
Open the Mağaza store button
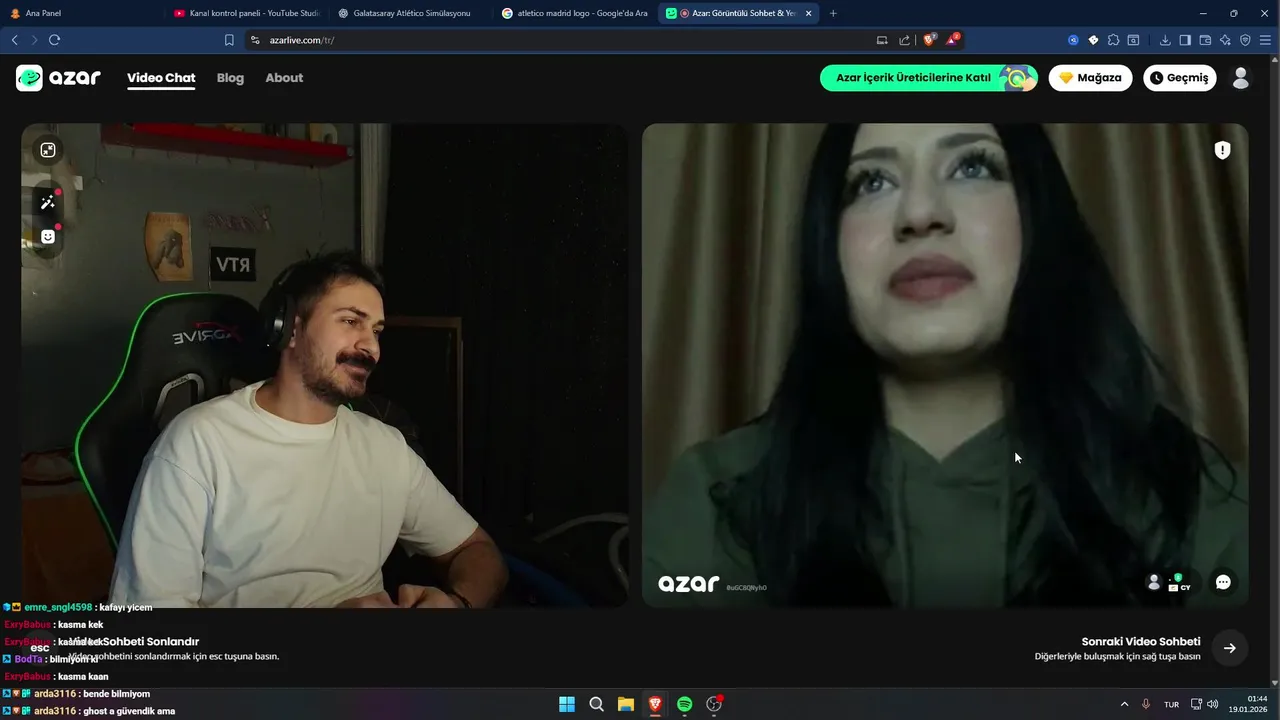click(x=1091, y=78)
